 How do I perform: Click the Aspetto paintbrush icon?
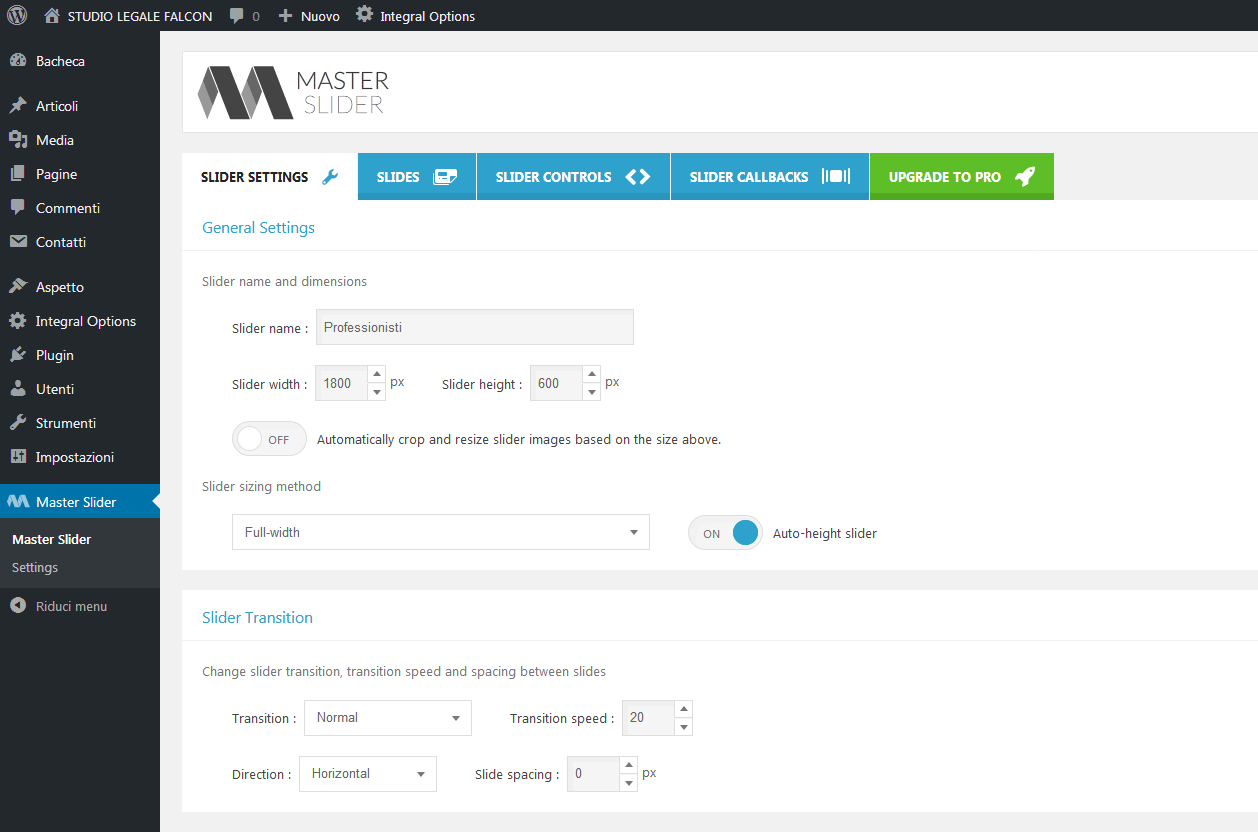(x=18, y=287)
